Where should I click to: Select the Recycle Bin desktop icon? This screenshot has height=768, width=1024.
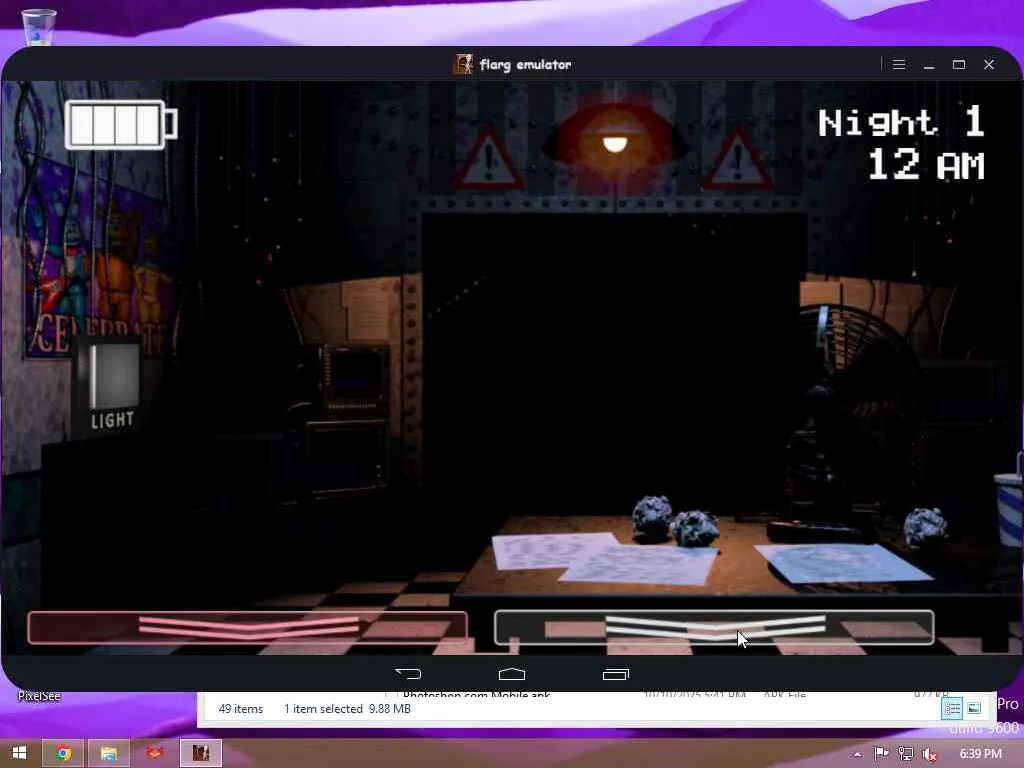click(x=39, y=26)
